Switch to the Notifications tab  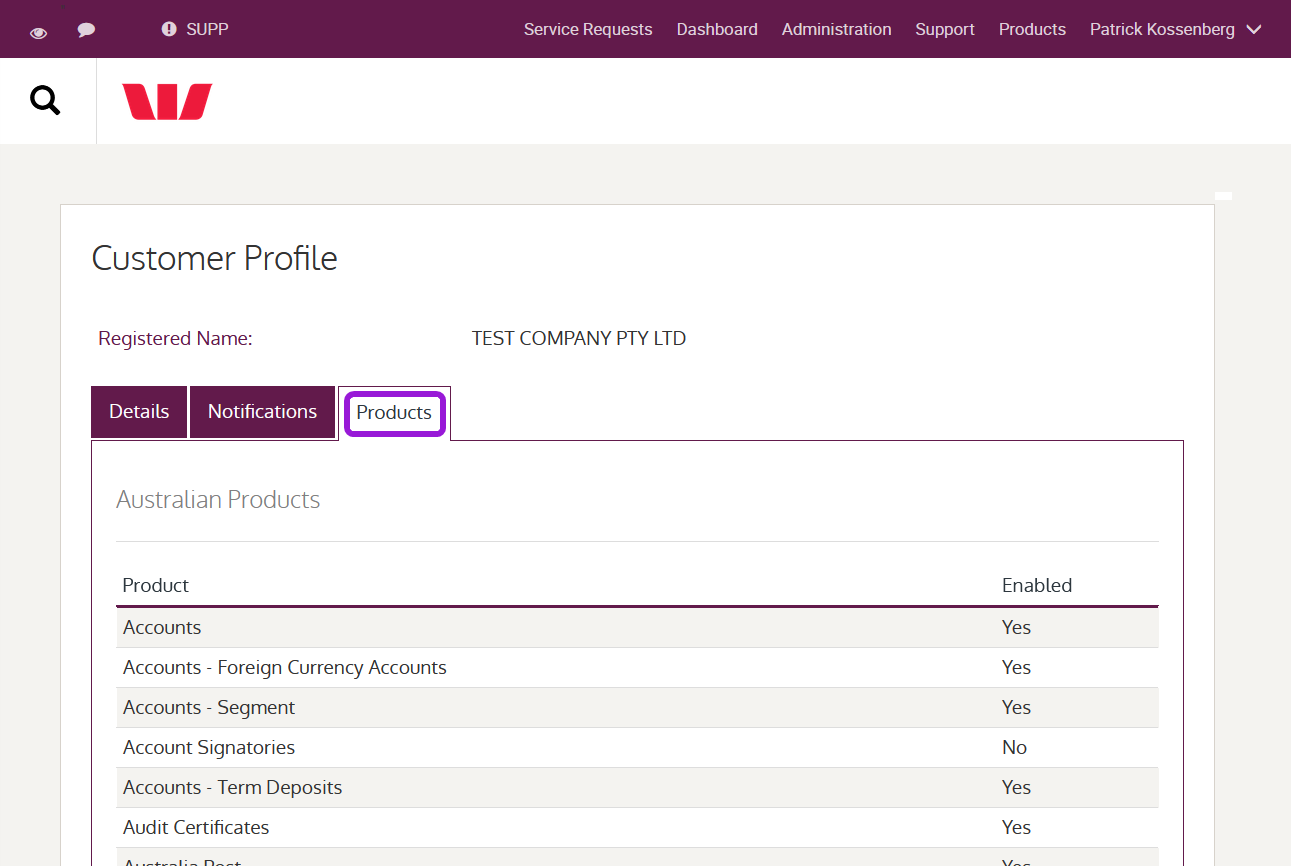tap(262, 412)
